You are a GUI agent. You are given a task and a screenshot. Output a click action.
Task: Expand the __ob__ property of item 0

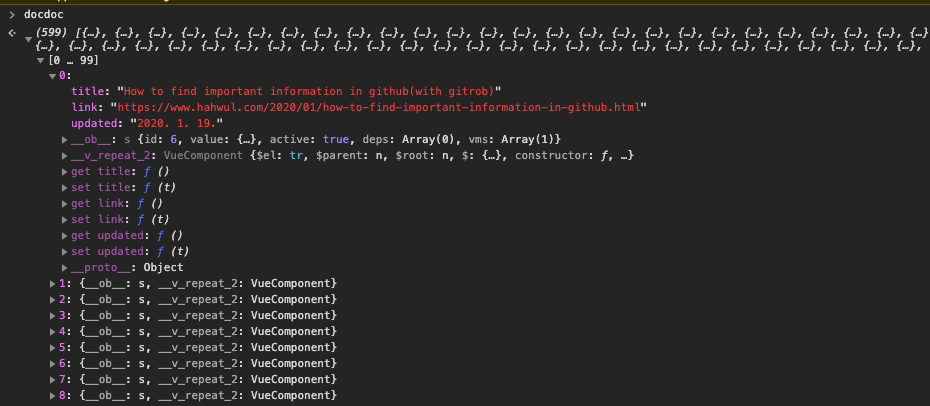tap(65, 140)
